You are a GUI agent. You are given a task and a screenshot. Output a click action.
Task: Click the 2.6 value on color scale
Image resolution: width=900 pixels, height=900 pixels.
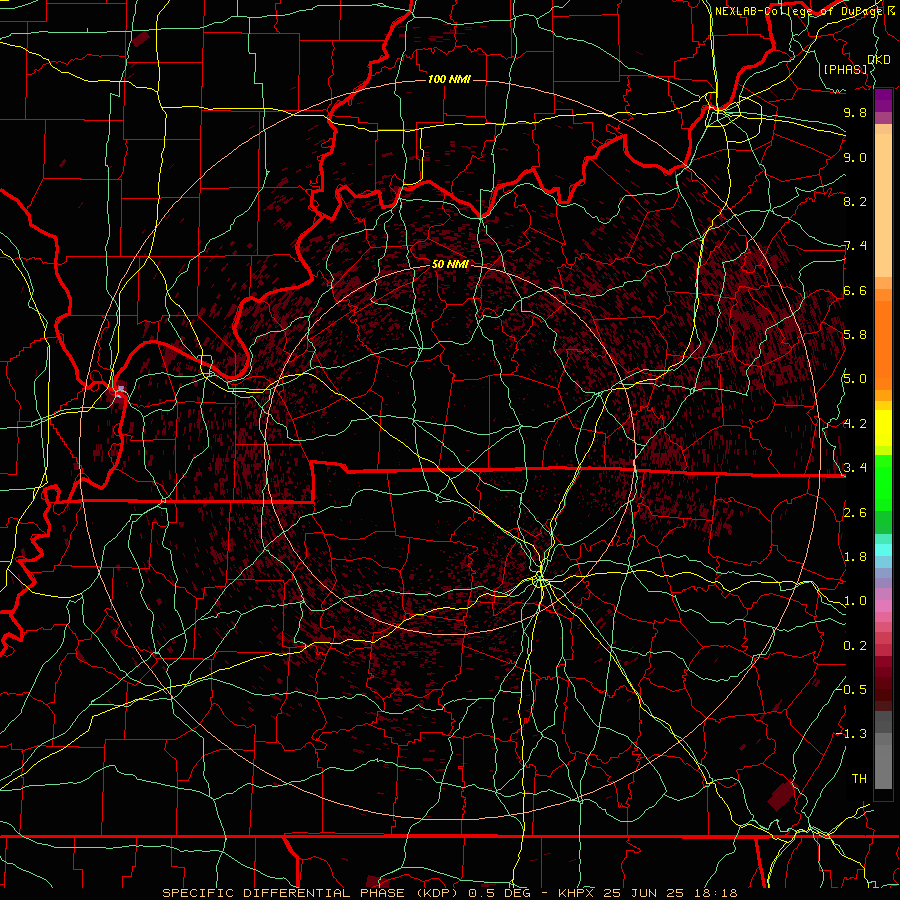(855, 513)
